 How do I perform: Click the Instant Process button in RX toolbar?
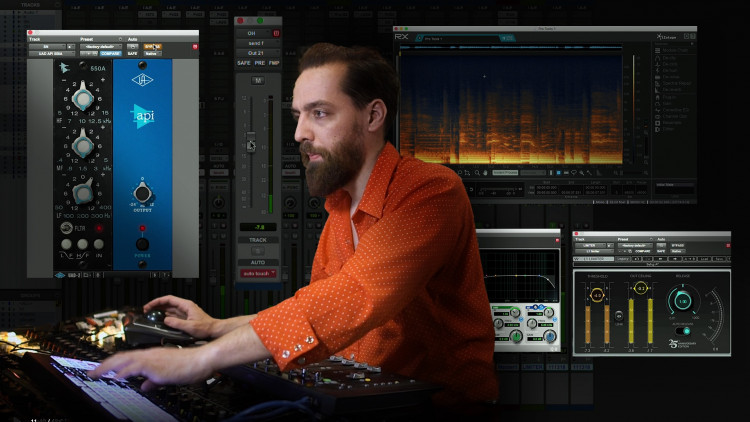coord(506,173)
